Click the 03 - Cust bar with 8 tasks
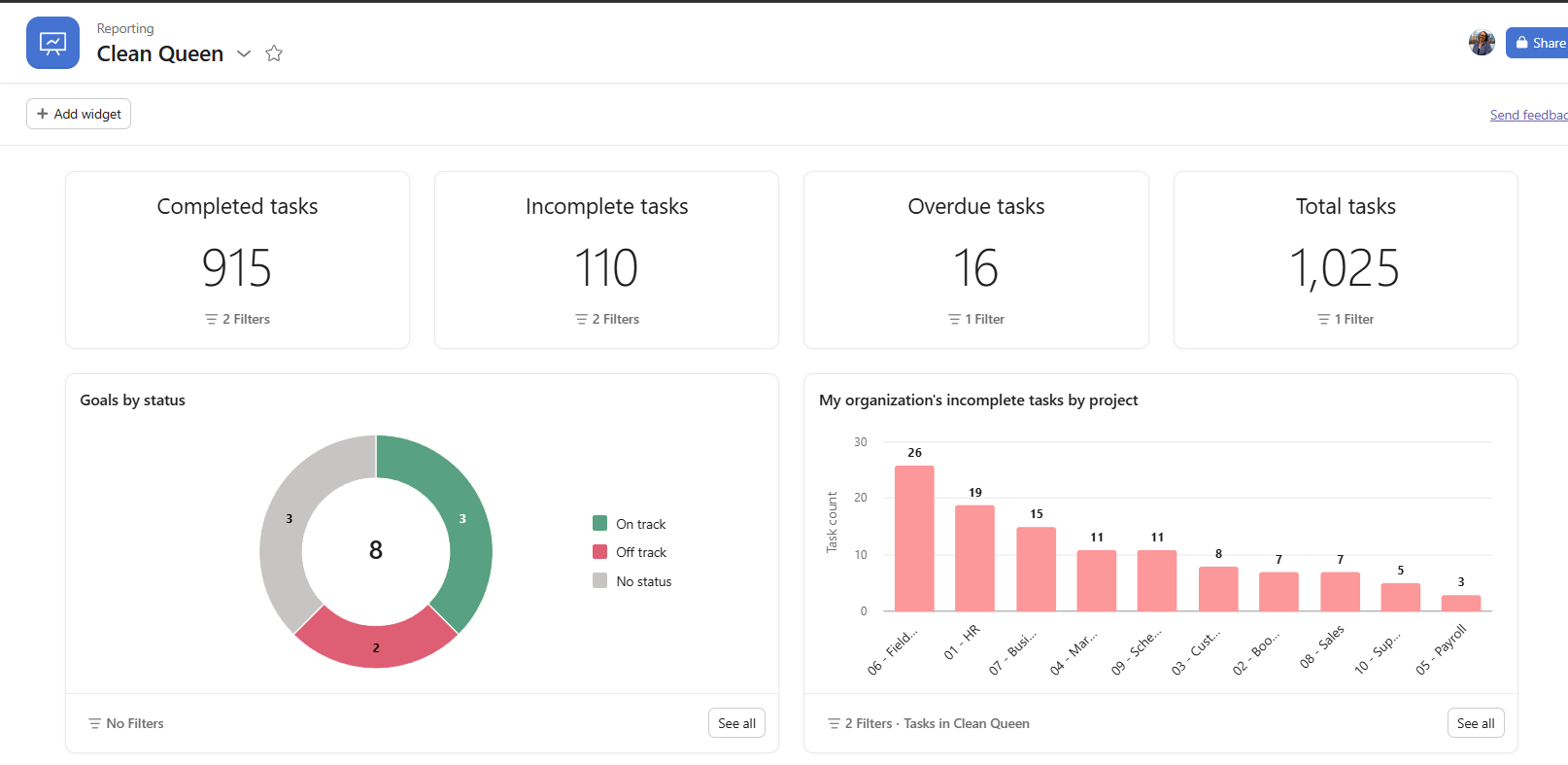Viewport: 1568px width, 765px height. (1218, 589)
